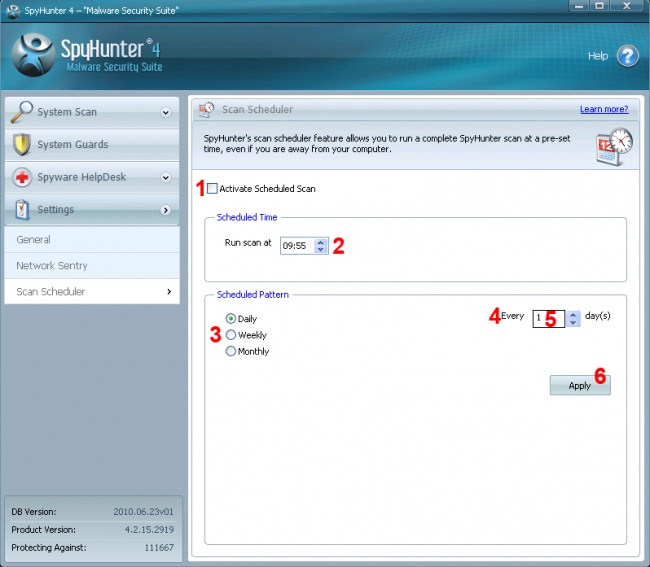Click the blue Help question mark icon
This screenshot has width=650, height=567.
tap(627, 56)
